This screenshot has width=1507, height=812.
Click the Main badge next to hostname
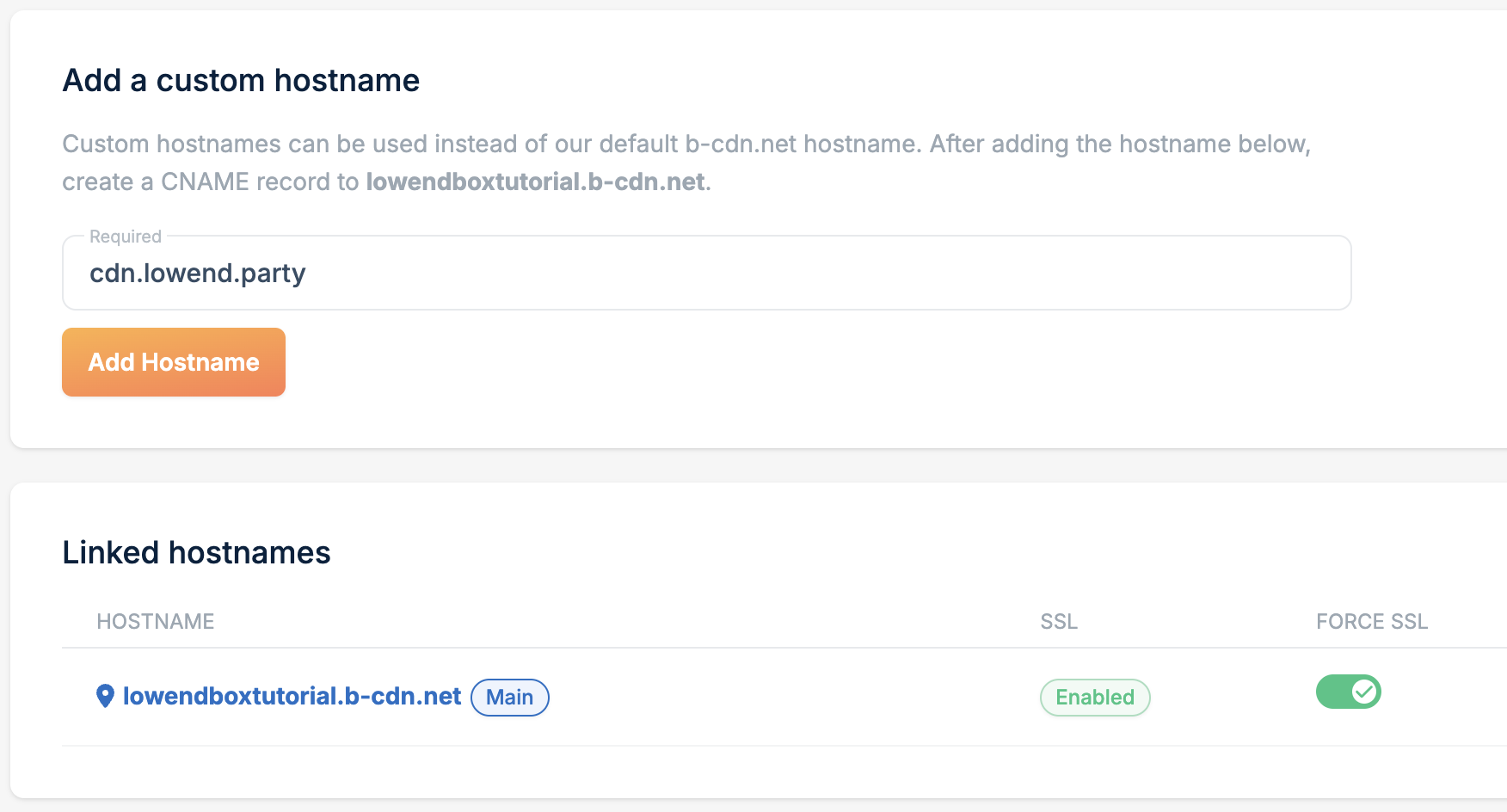[x=509, y=697]
